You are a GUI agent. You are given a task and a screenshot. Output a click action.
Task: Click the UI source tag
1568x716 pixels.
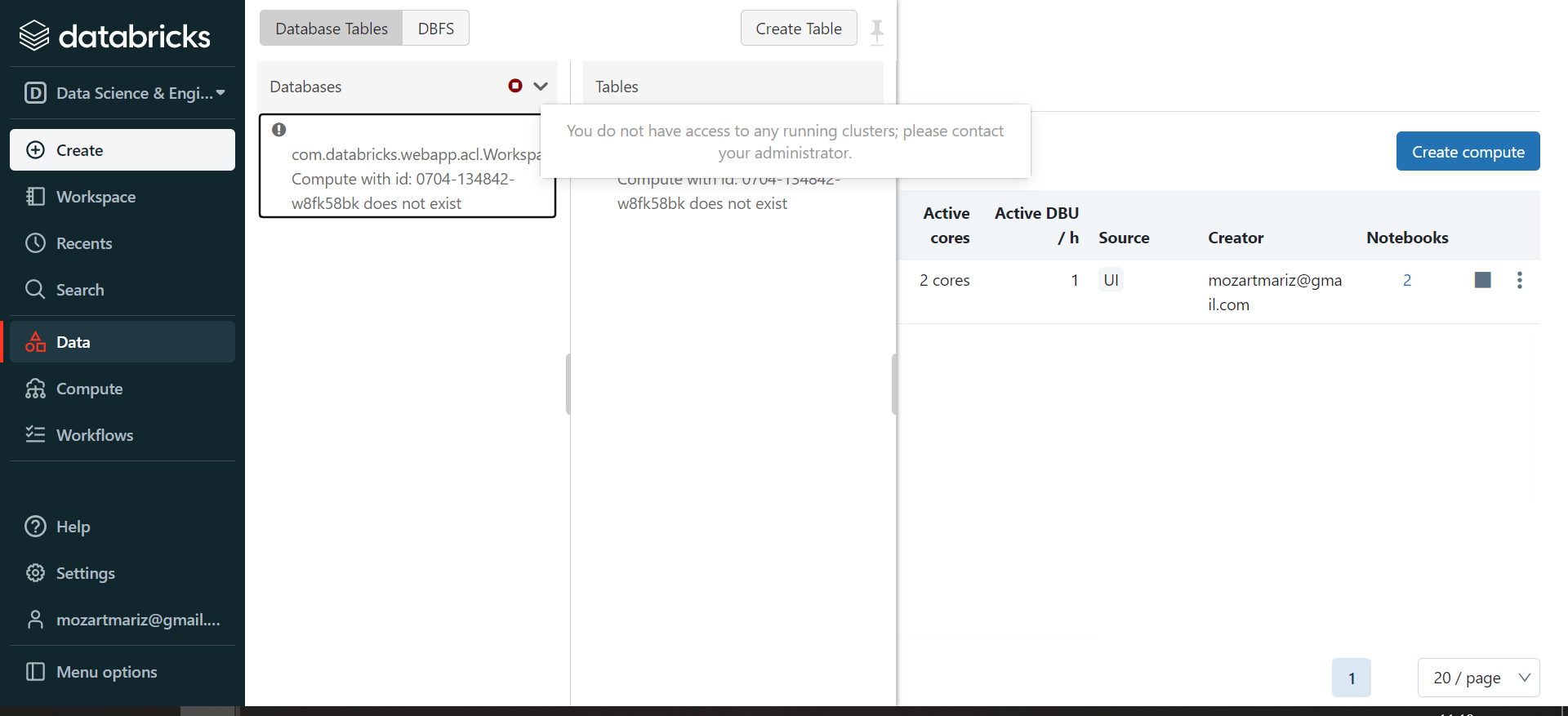pyautogui.click(x=1111, y=280)
